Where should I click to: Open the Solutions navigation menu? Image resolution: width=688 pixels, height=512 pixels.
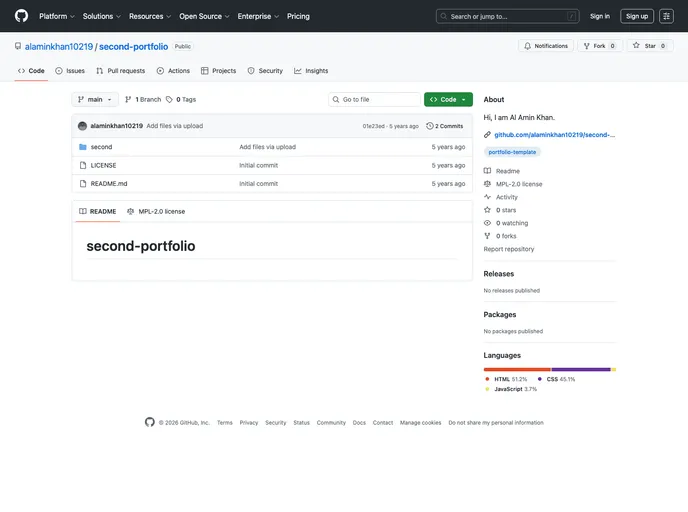(102, 16)
